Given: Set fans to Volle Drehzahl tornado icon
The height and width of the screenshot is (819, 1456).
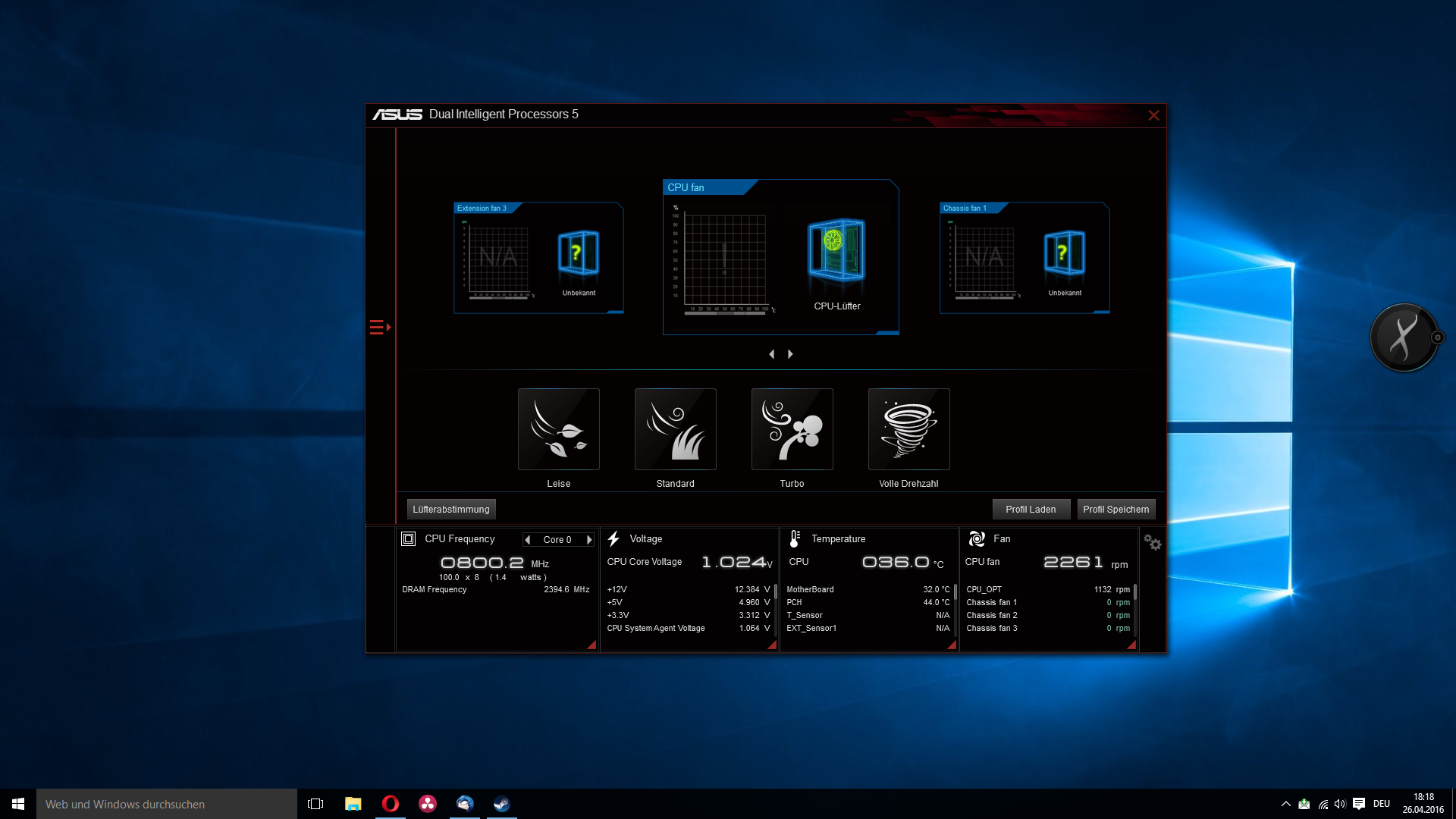Looking at the screenshot, I should [x=908, y=429].
